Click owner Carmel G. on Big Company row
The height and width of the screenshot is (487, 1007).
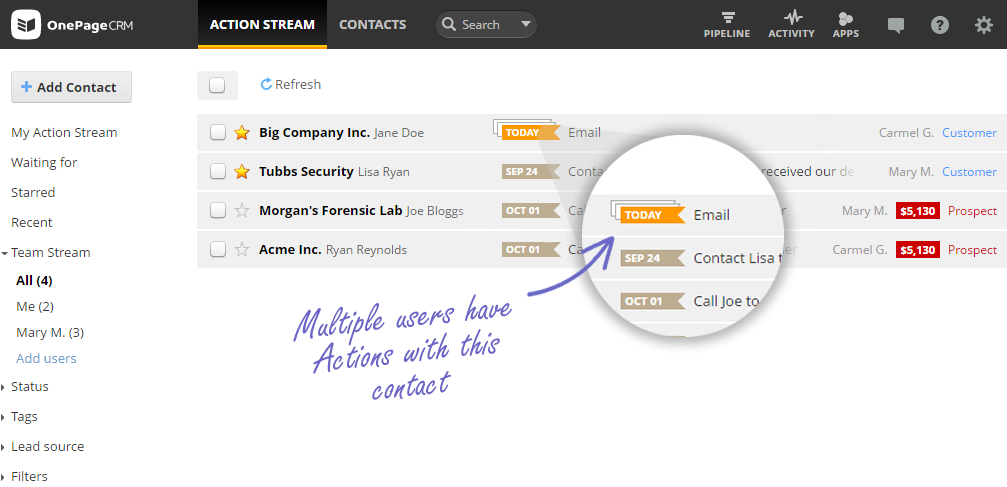click(906, 133)
